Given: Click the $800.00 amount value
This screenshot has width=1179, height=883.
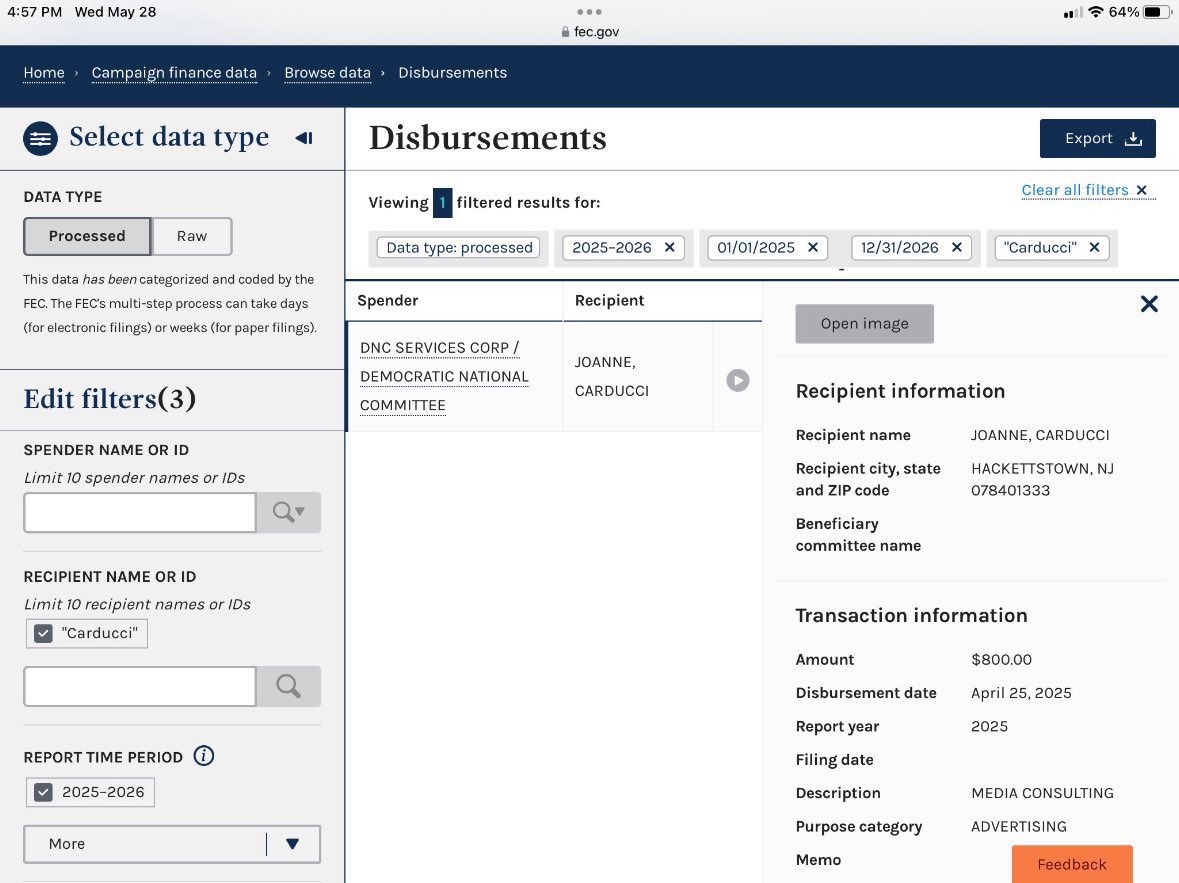Looking at the screenshot, I should click(x=1001, y=660).
